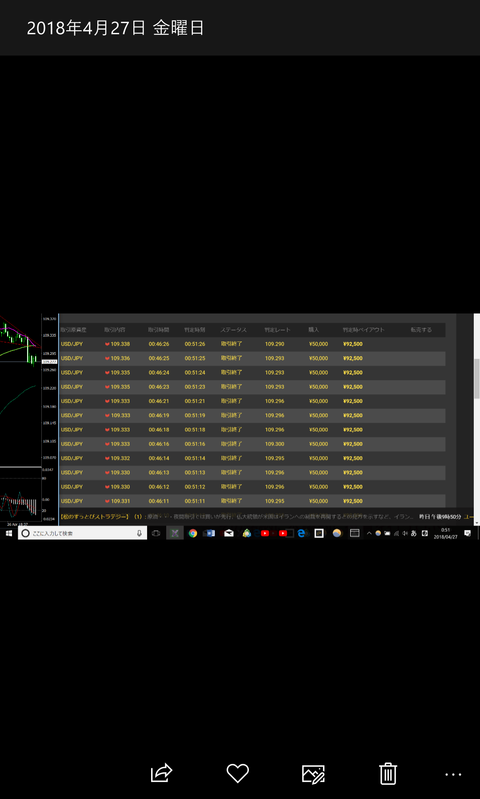The width and height of the screenshot is (480, 799).
Task: Click the date header 2018年4月27日 金曜日
Action: tap(115, 28)
